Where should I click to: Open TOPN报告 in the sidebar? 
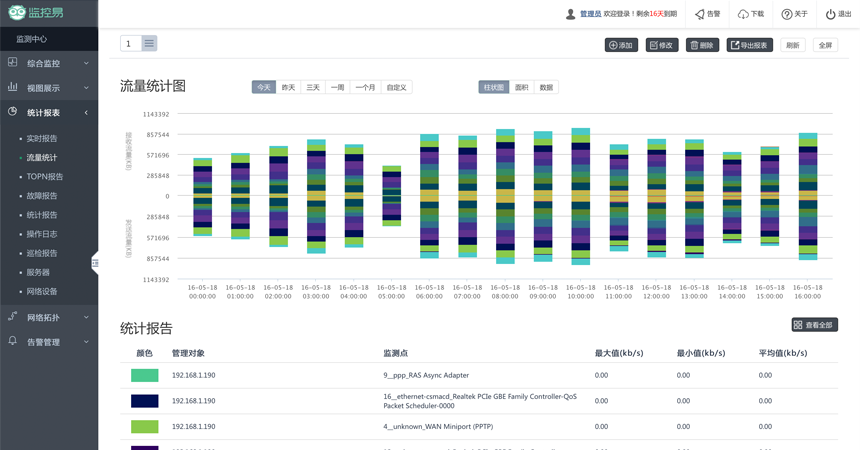click(x=44, y=177)
